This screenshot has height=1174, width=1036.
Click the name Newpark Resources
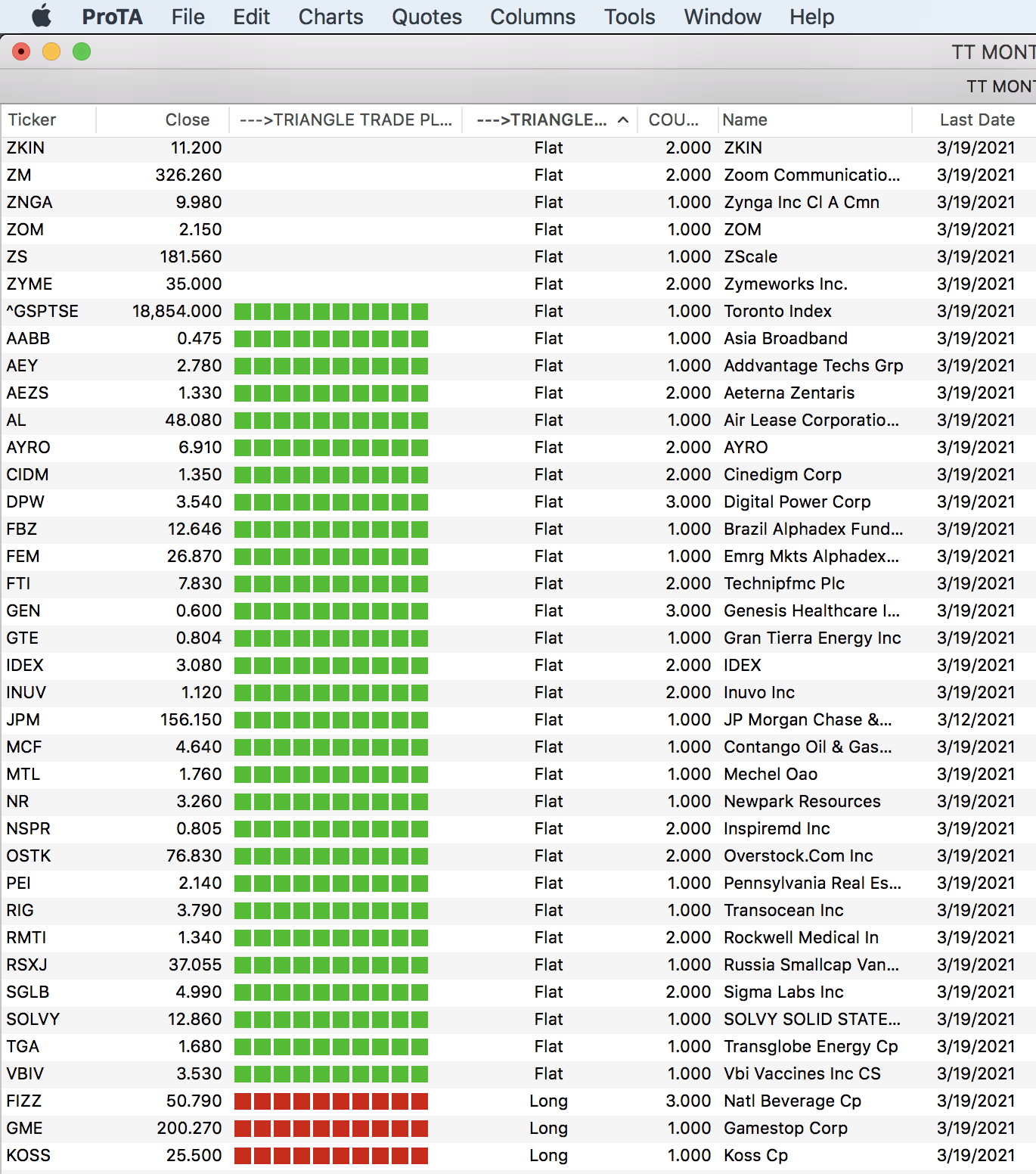coord(802,802)
